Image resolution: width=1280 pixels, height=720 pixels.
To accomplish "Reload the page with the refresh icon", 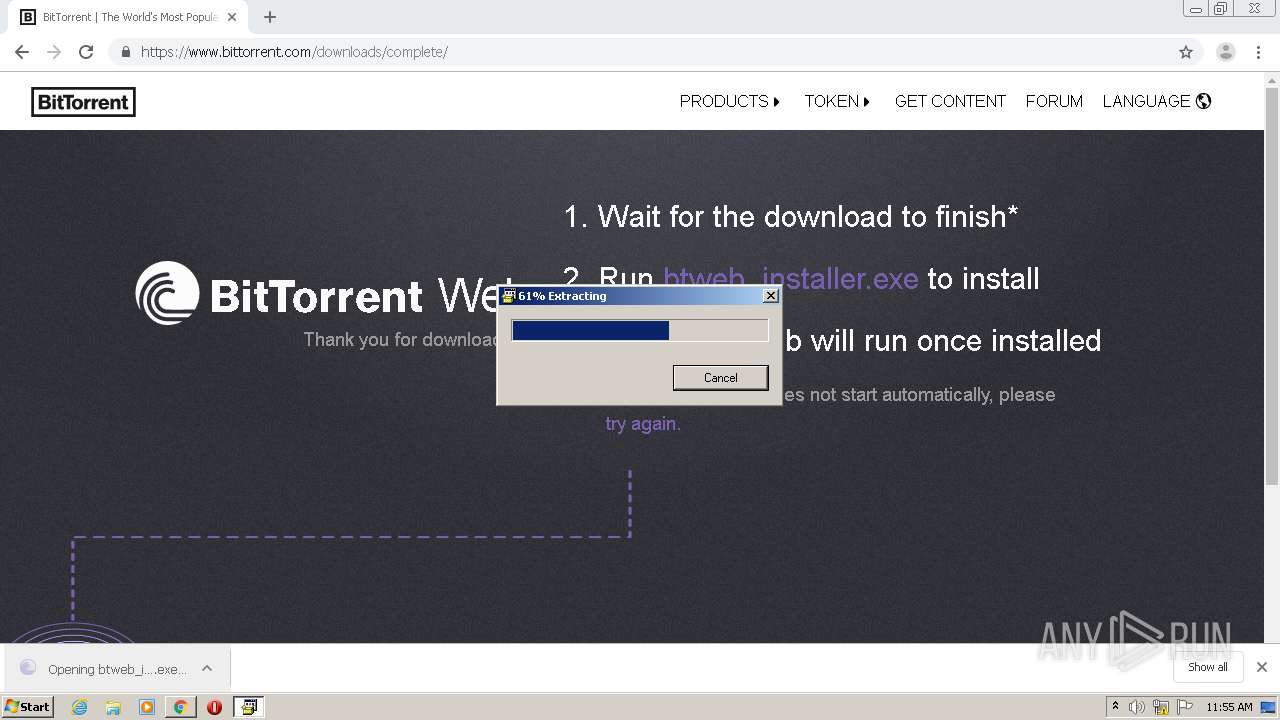I will (x=86, y=52).
